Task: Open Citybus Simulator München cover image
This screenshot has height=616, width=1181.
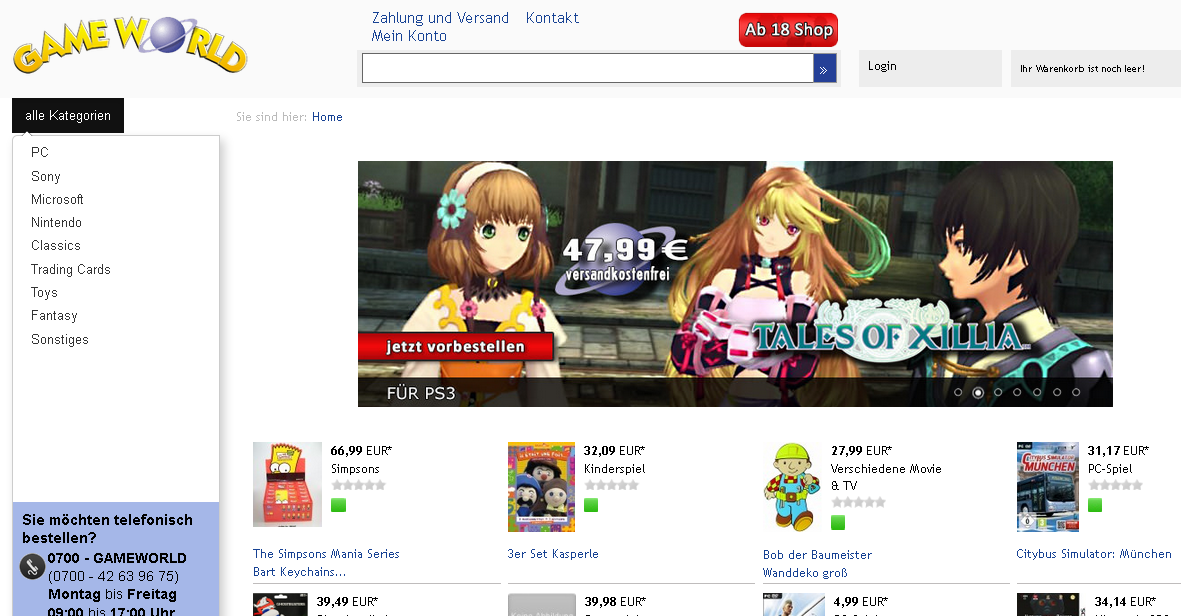Action: pos(1048,486)
